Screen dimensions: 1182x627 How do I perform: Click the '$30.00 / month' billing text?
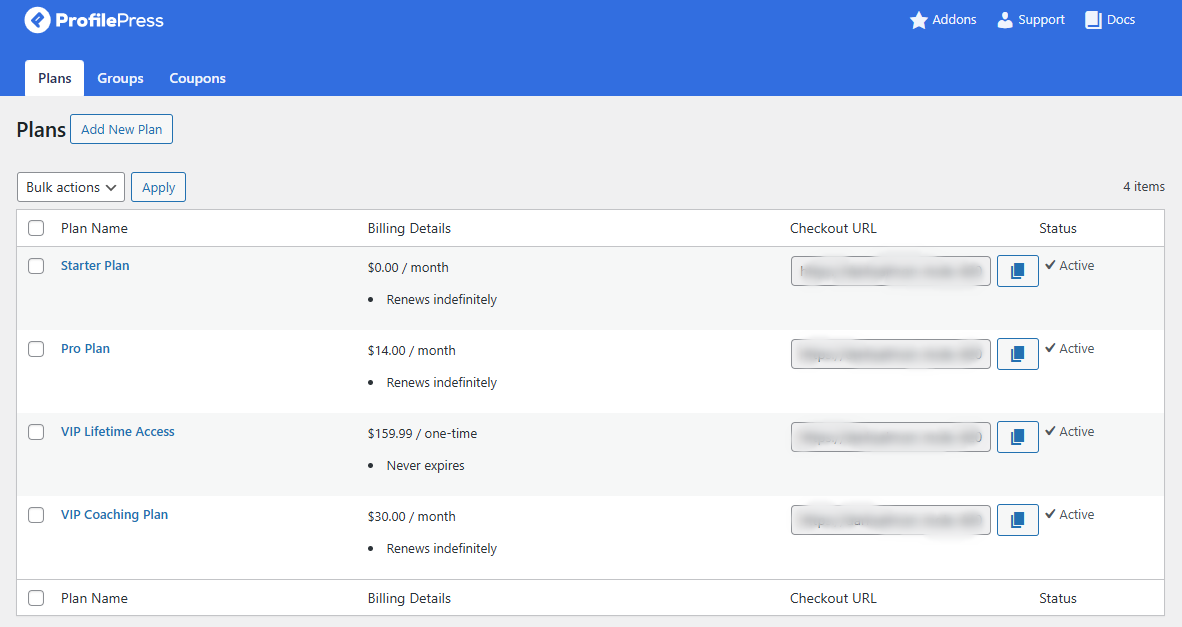pos(412,516)
